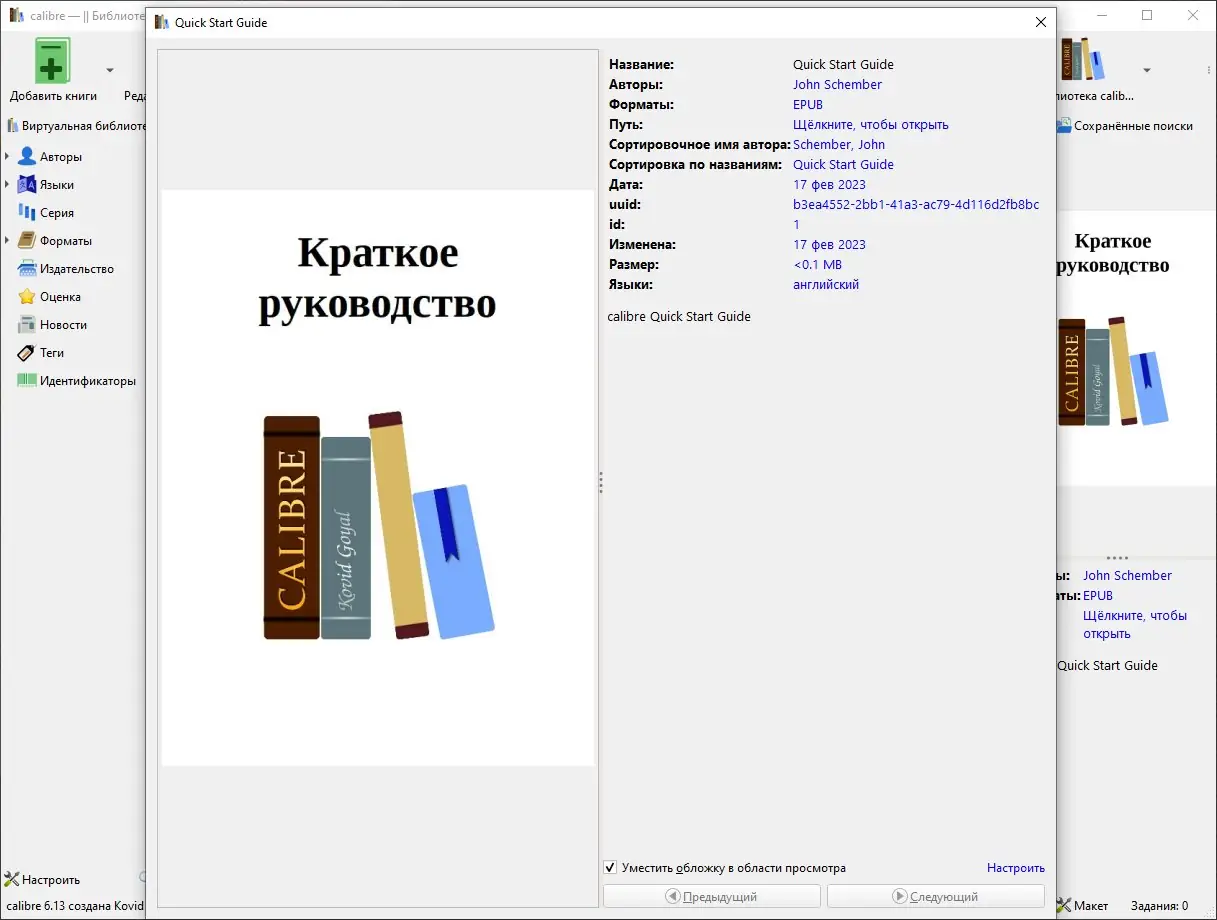Screen dimensions: 1217x920
Task: Select the Authors icon in tag browser
Action: [x=27, y=157]
